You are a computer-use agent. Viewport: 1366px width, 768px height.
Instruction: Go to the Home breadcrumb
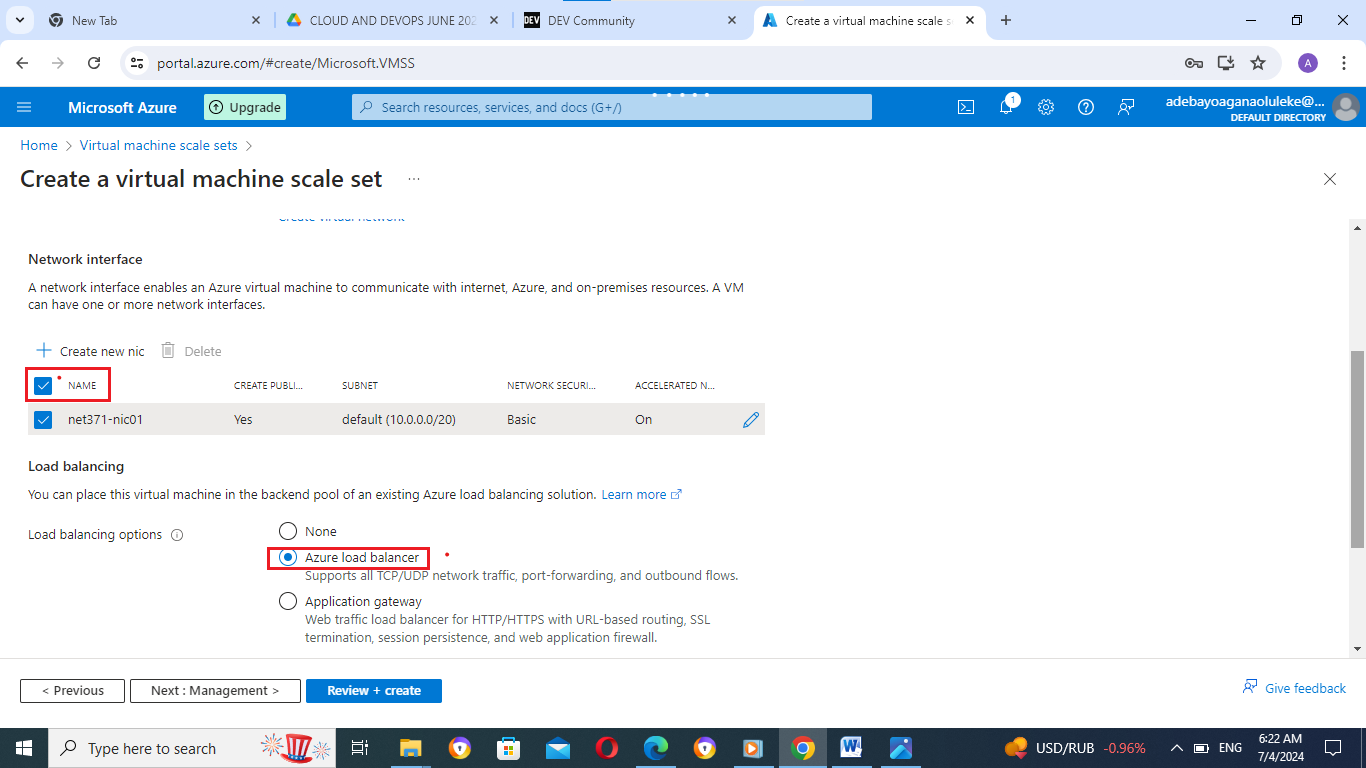39,145
